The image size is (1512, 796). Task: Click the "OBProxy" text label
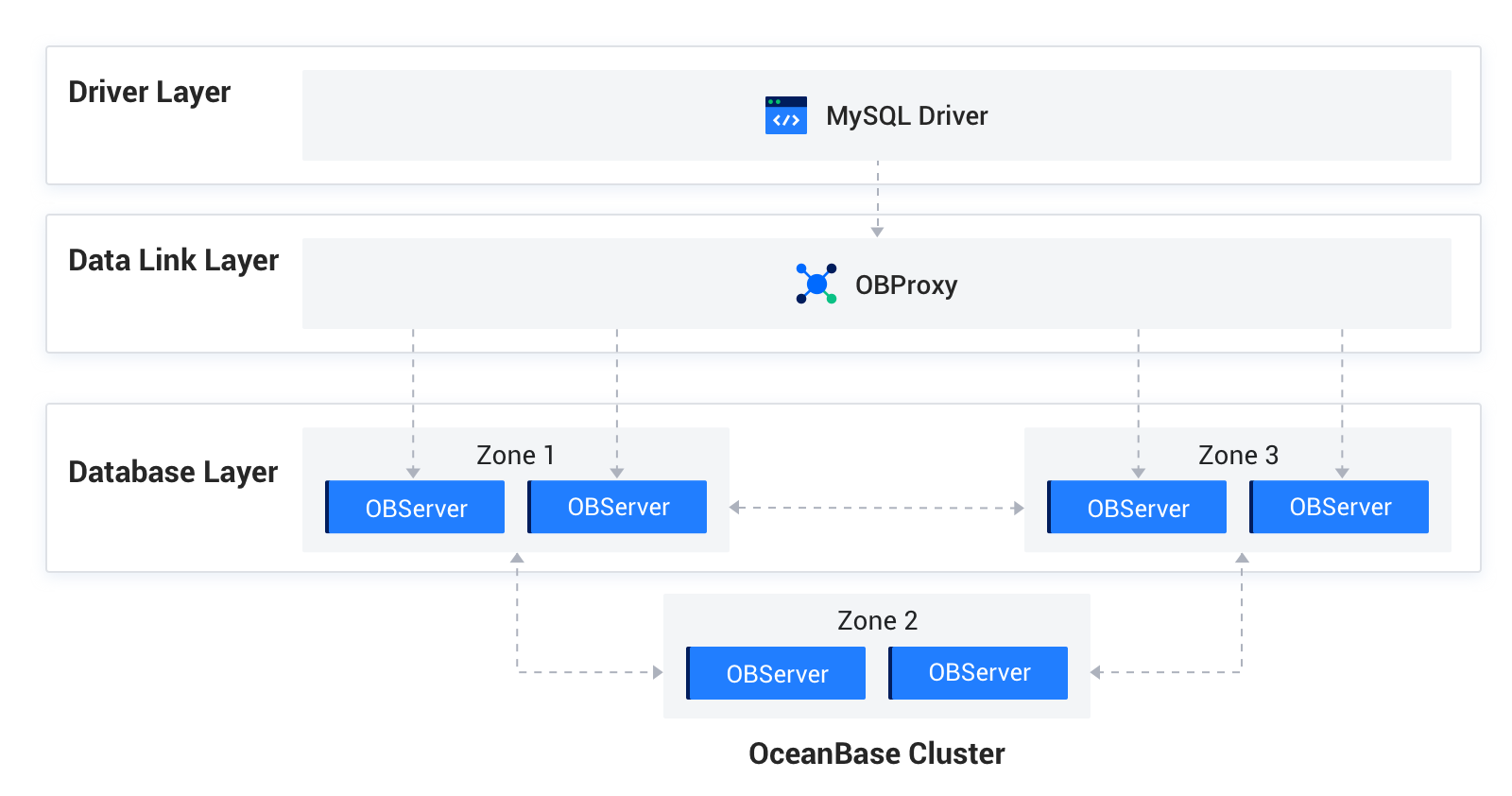pos(905,285)
